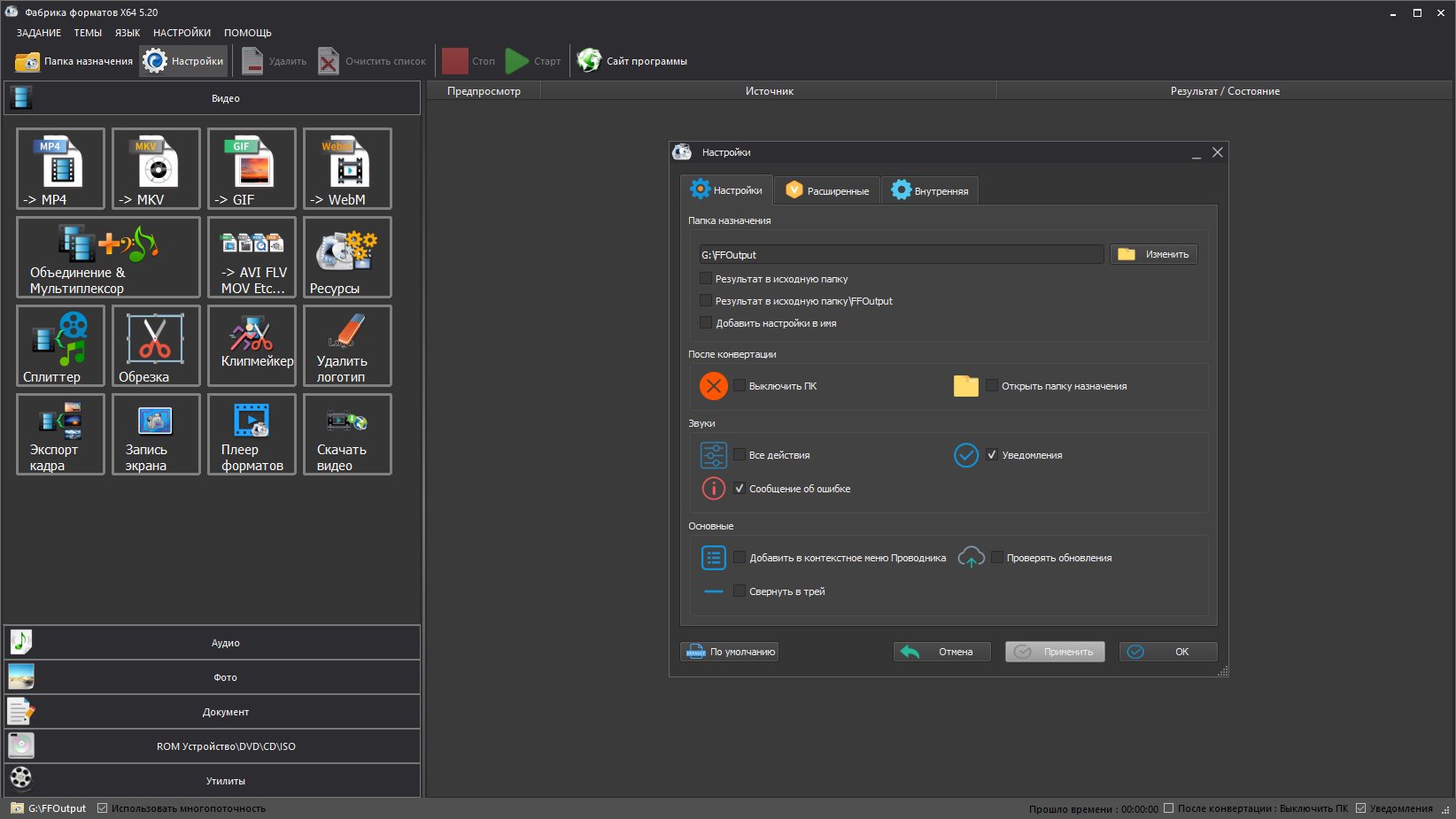Open the Плеер форматов tool
Image resolution: width=1456 pixels, height=819 pixels.
click(x=252, y=434)
